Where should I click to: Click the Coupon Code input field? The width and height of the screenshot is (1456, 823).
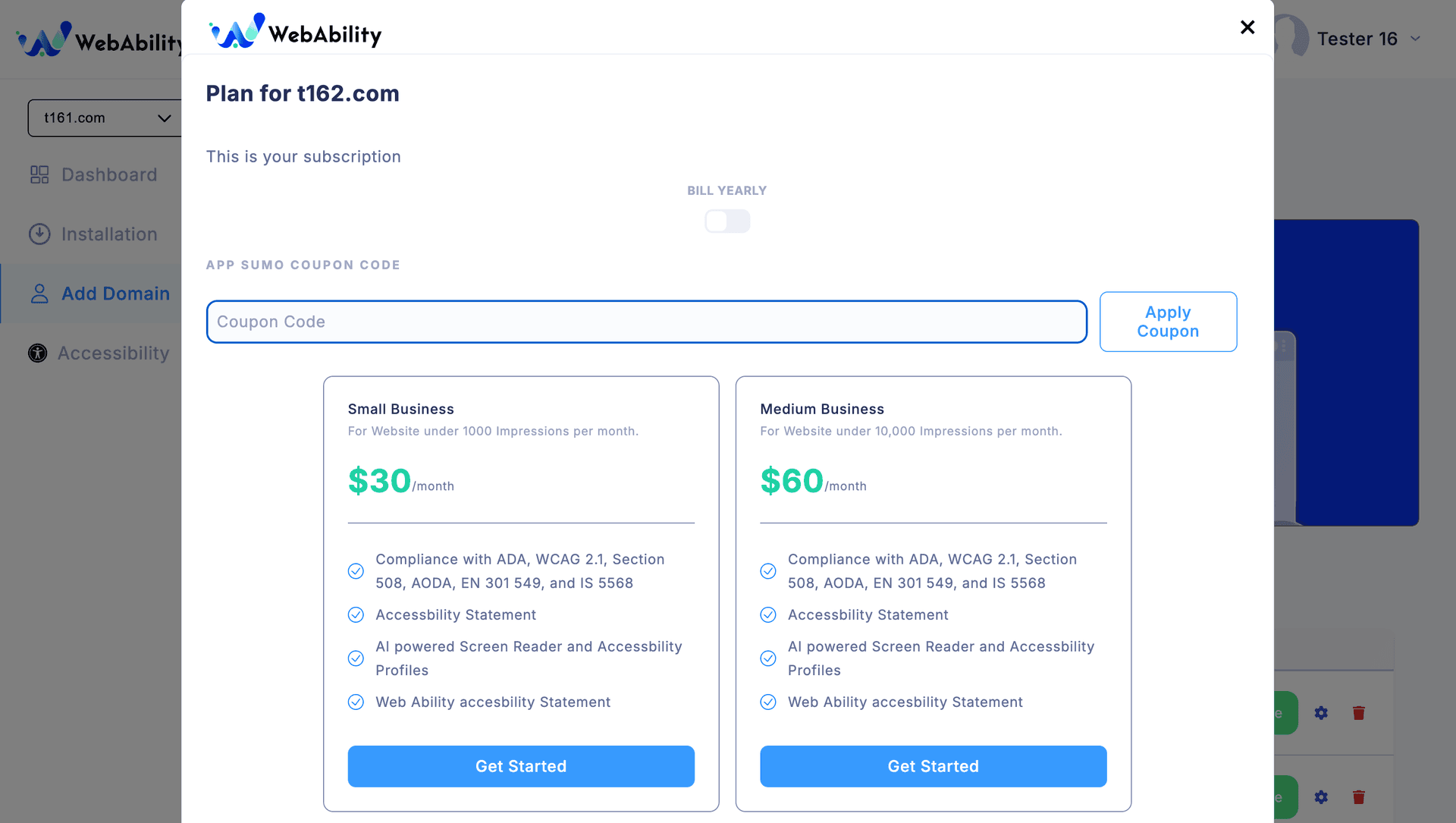(647, 321)
